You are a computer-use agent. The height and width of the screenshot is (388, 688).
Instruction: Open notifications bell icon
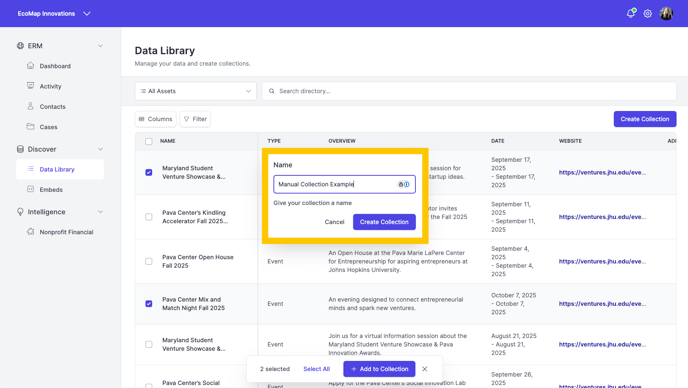(631, 13)
